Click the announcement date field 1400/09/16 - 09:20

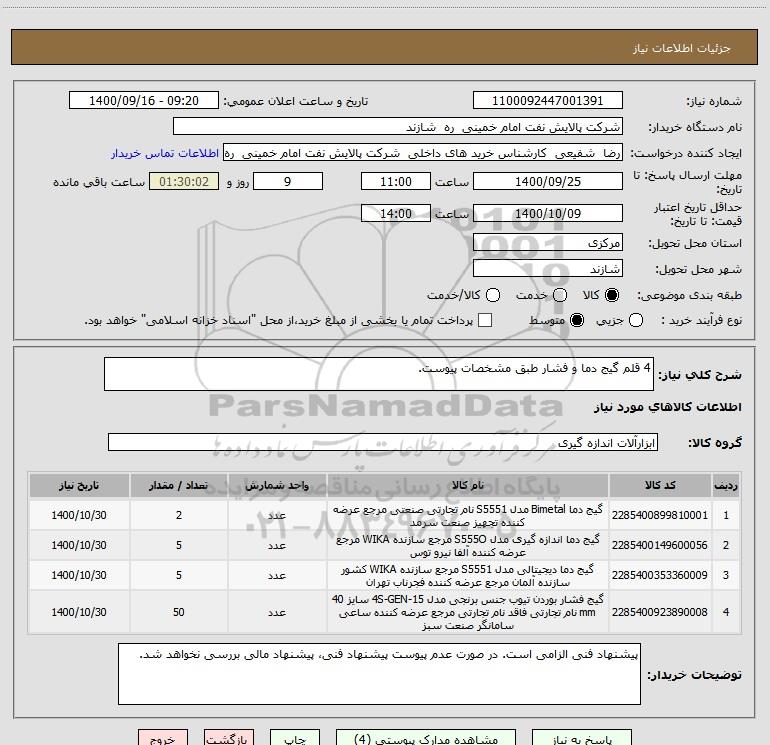click(144, 100)
